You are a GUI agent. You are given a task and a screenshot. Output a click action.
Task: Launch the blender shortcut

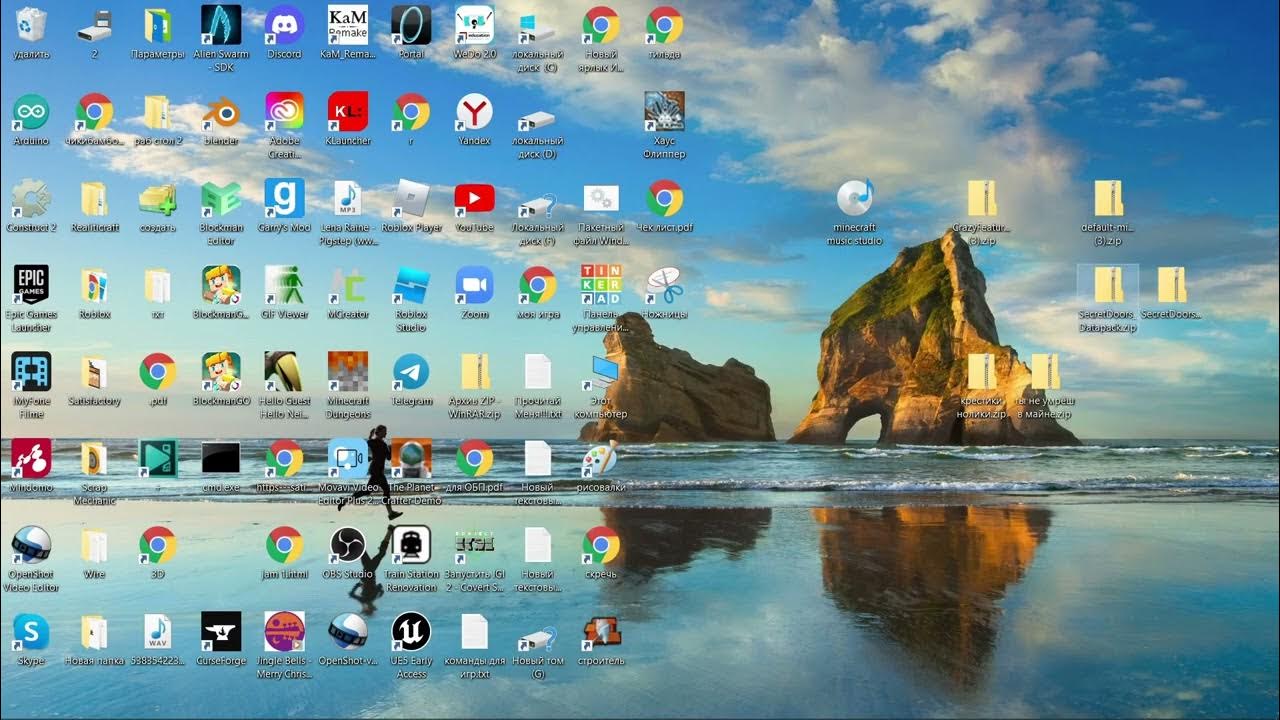tap(221, 112)
